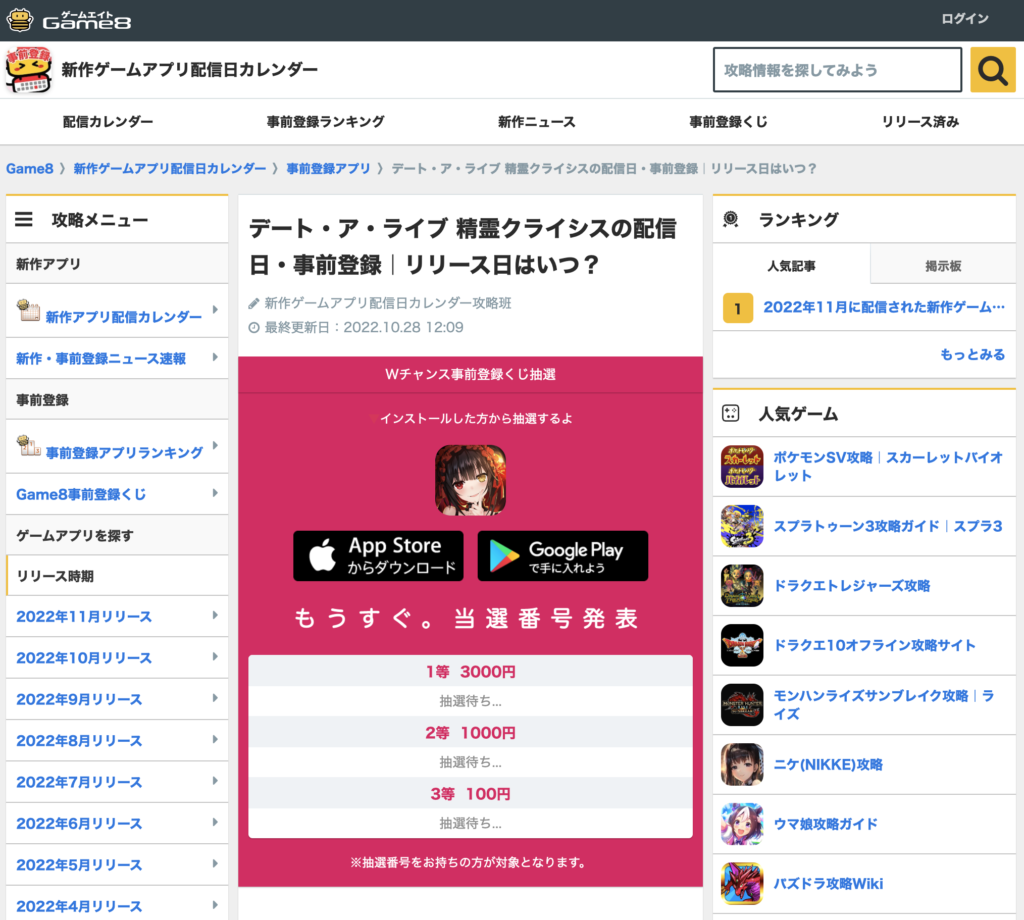The width and height of the screenshot is (1024, 920).
Task: Open 新作ニュース navigation item
Action: pos(537,122)
